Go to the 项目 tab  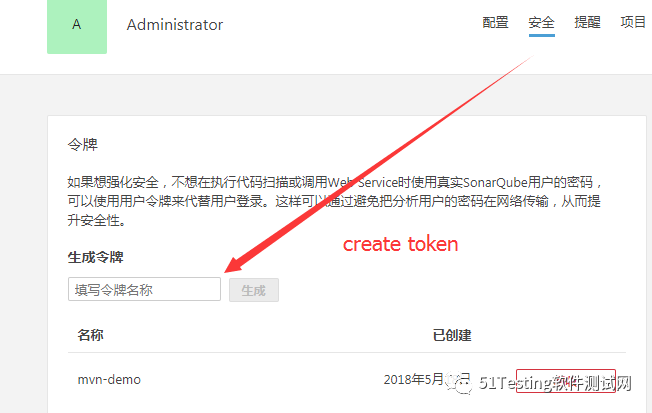633,22
